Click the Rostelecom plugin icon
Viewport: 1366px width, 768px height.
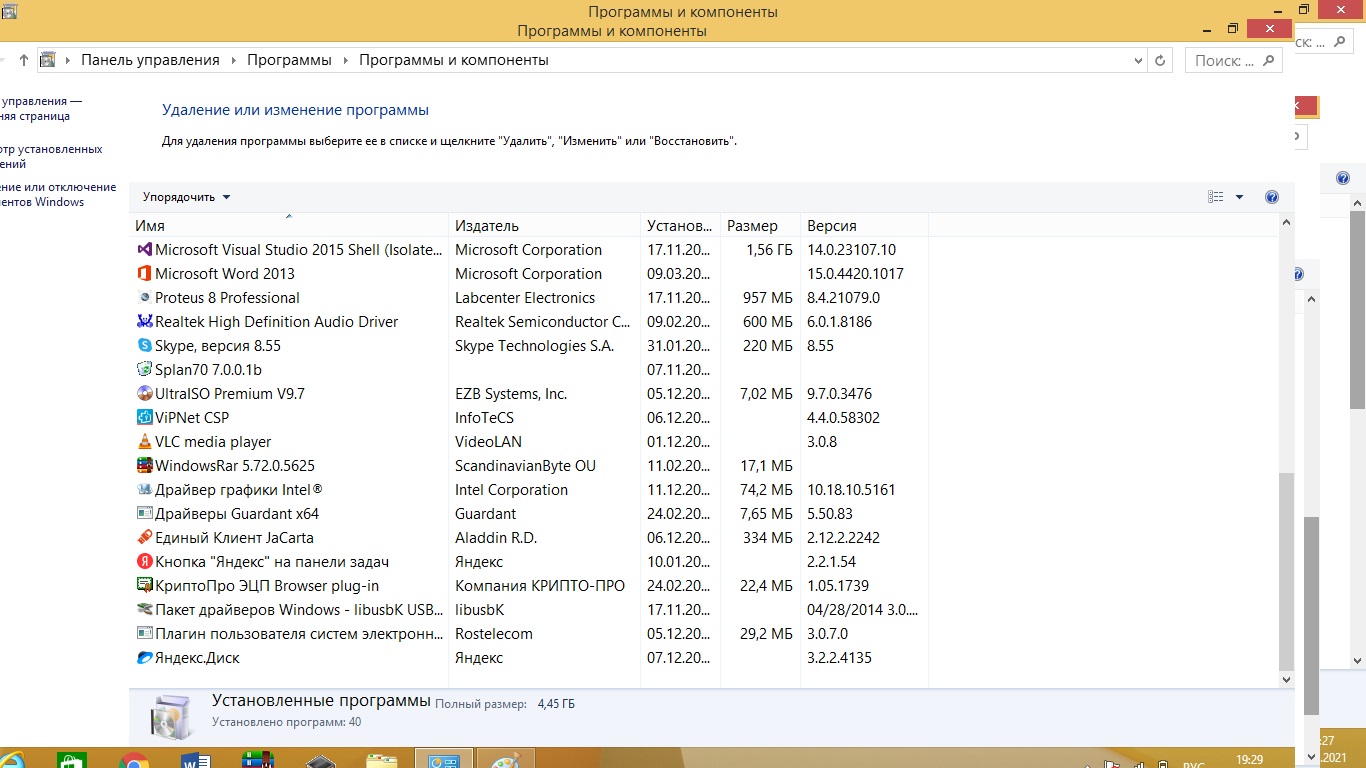click(x=144, y=634)
